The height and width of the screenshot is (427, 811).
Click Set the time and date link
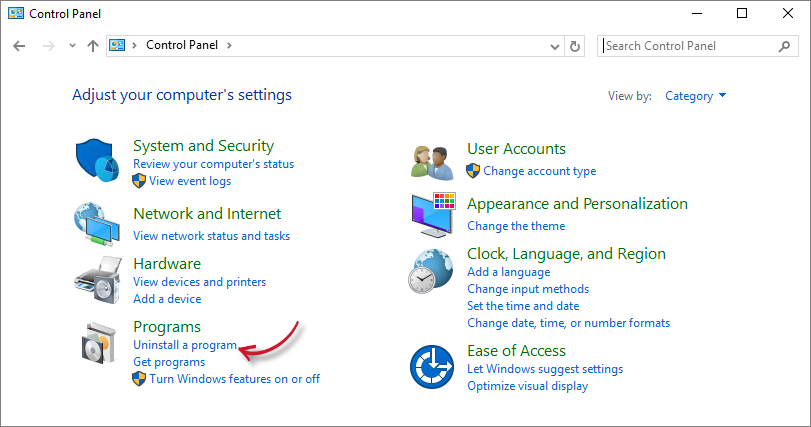click(523, 306)
